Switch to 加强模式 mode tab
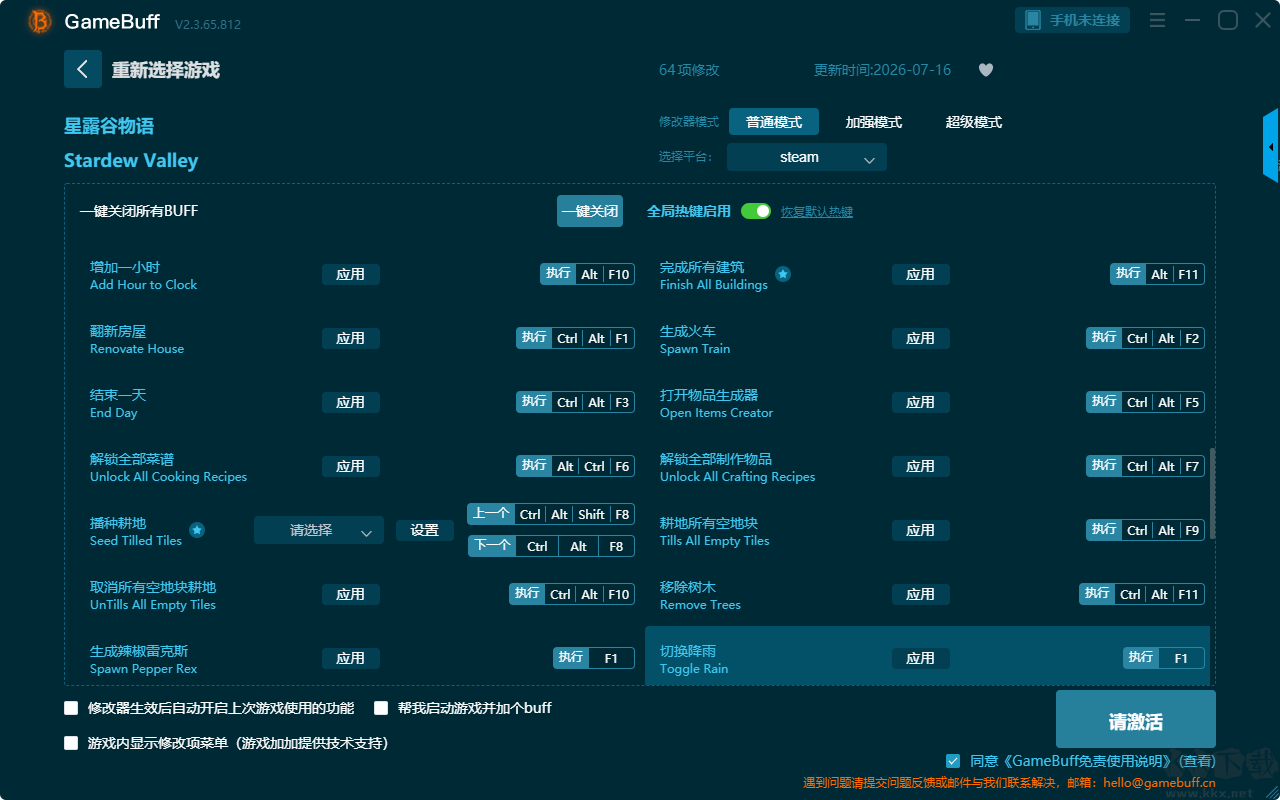 (x=874, y=122)
